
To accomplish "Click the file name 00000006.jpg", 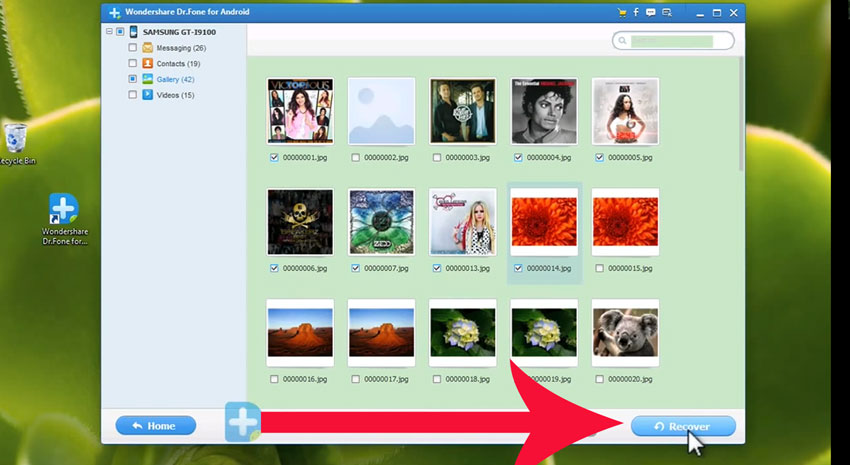I will coord(305,268).
